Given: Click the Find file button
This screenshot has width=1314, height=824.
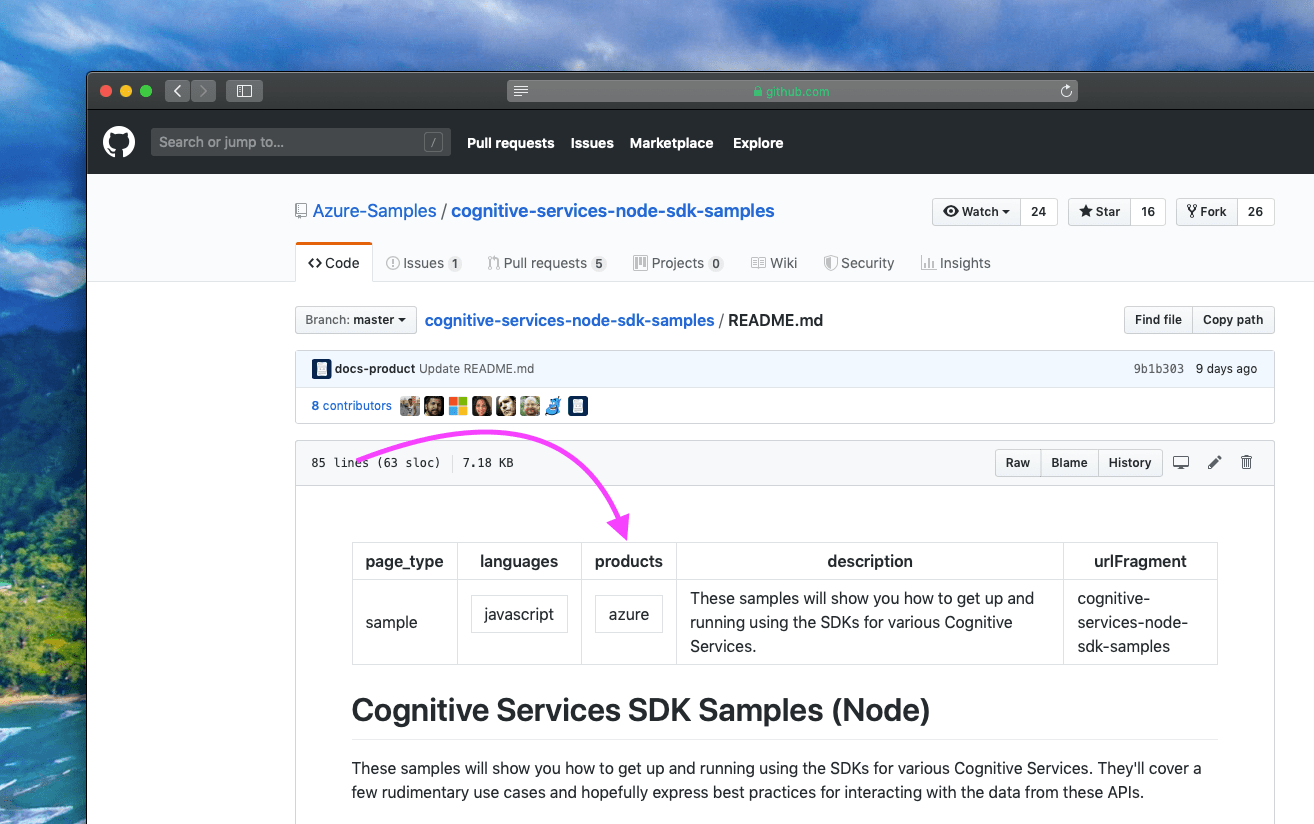Looking at the screenshot, I should pyautogui.click(x=1158, y=320).
